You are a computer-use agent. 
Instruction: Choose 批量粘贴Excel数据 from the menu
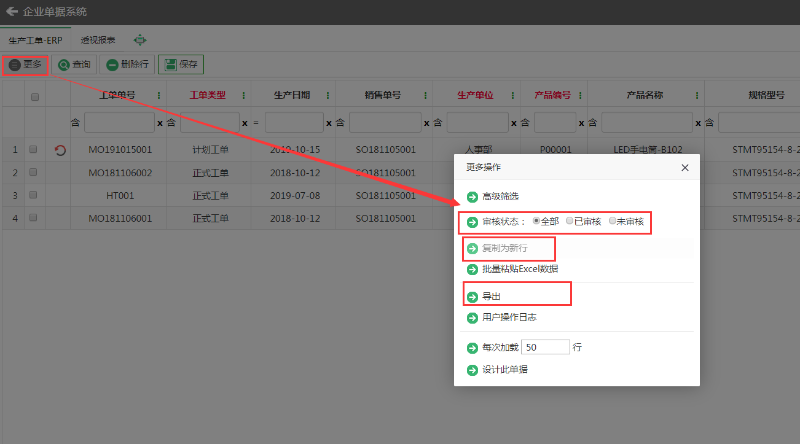pyautogui.click(x=520, y=269)
